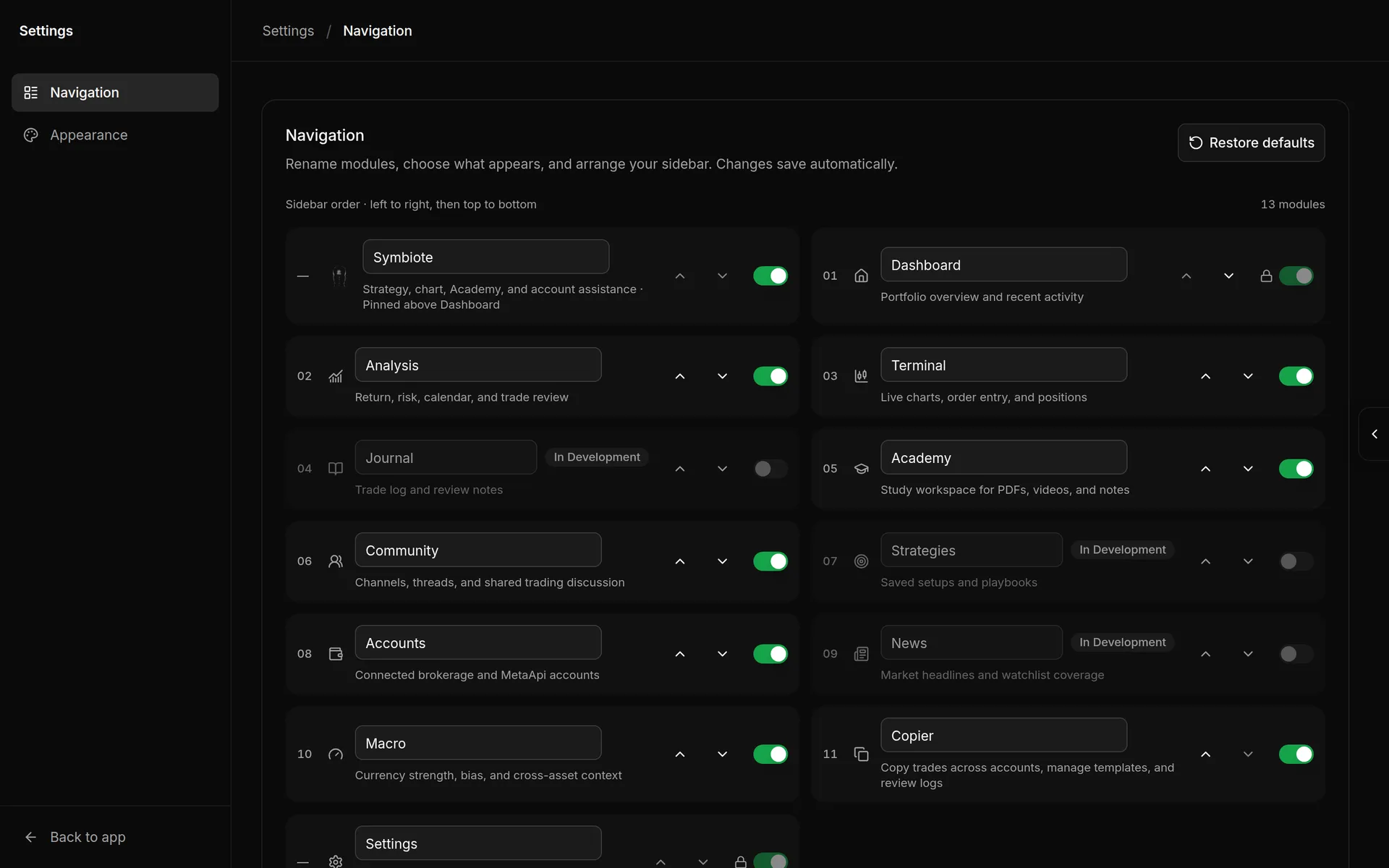Move Accounts module down
The width and height of the screenshot is (1389, 868).
(722, 654)
